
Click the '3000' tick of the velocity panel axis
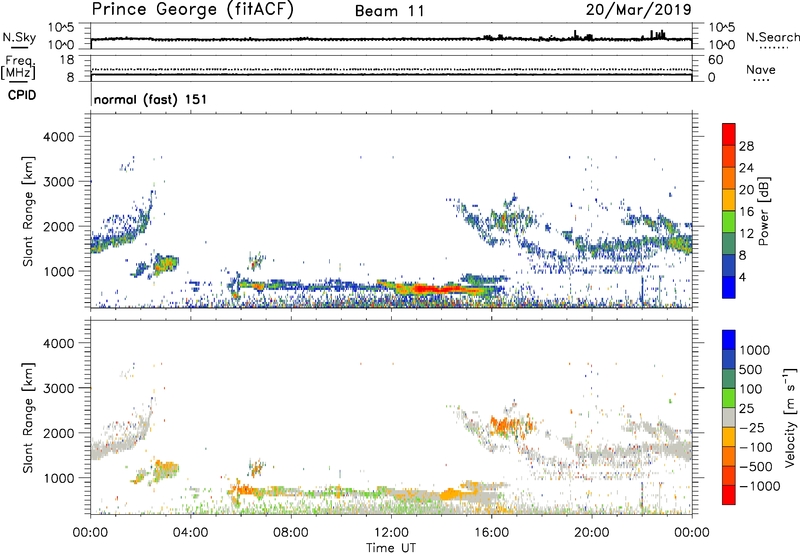(59, 388)
